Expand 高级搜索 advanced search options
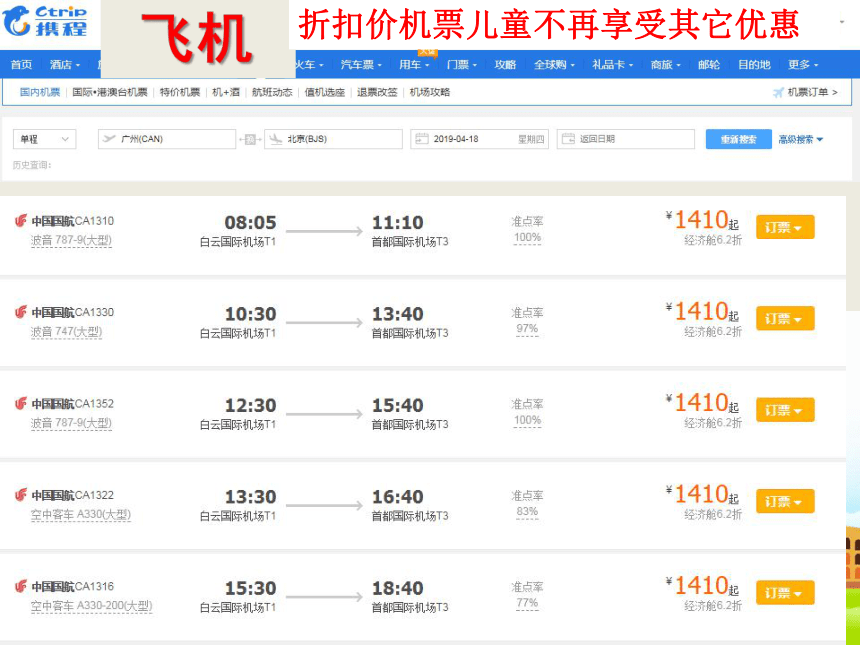Image resolution: width=860 pixels, height=645 pixels. (801, 139)
